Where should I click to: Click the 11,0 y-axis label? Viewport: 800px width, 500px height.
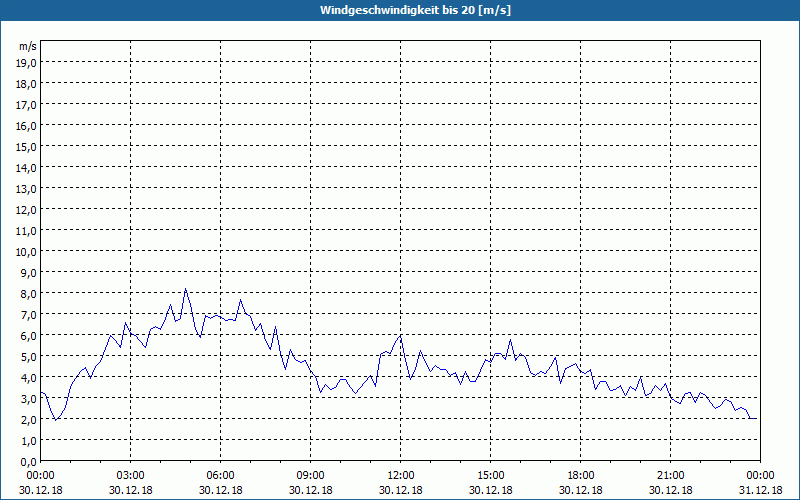point(27,231)
